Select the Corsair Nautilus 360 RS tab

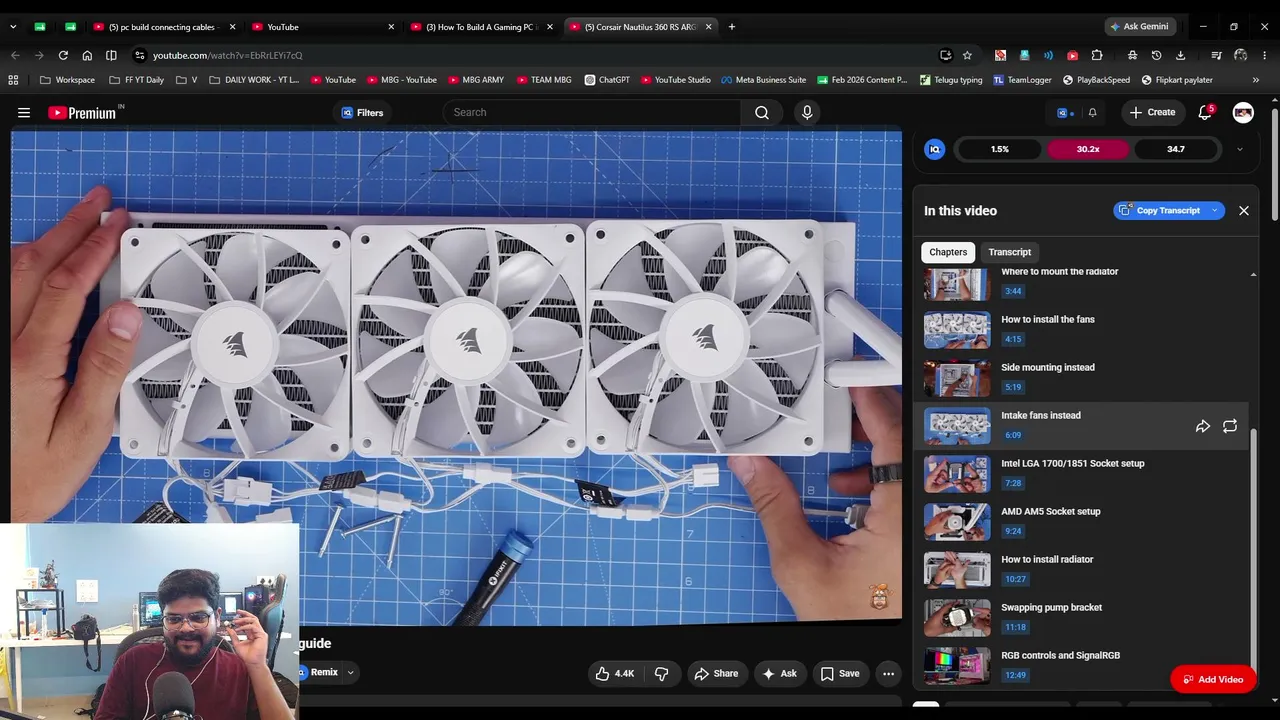pos(641,27)
